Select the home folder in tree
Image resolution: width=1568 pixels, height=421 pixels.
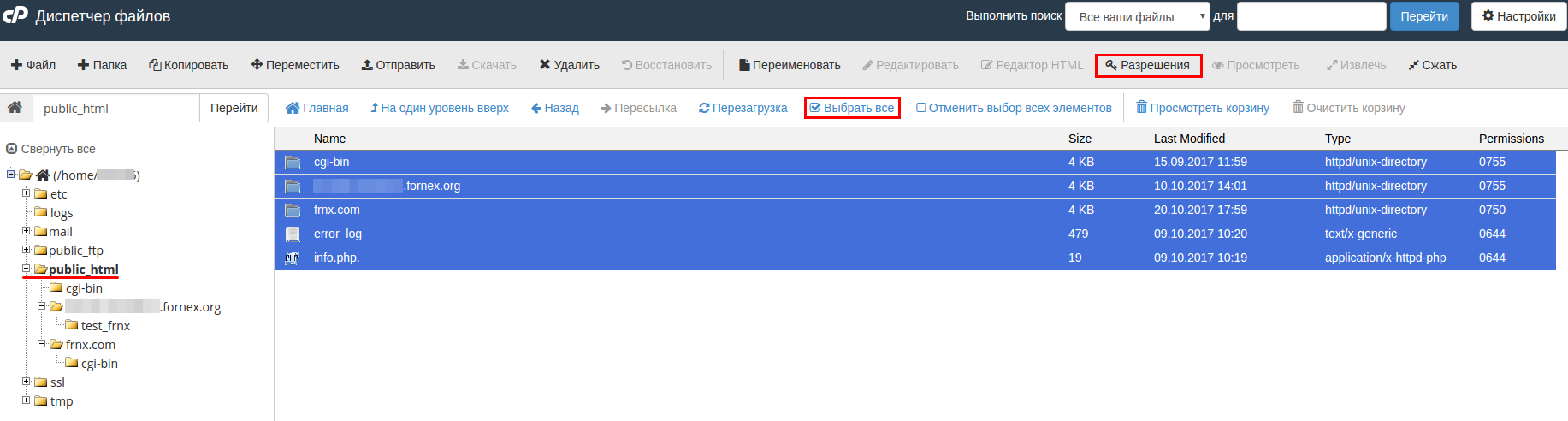(x=96, y=175)
